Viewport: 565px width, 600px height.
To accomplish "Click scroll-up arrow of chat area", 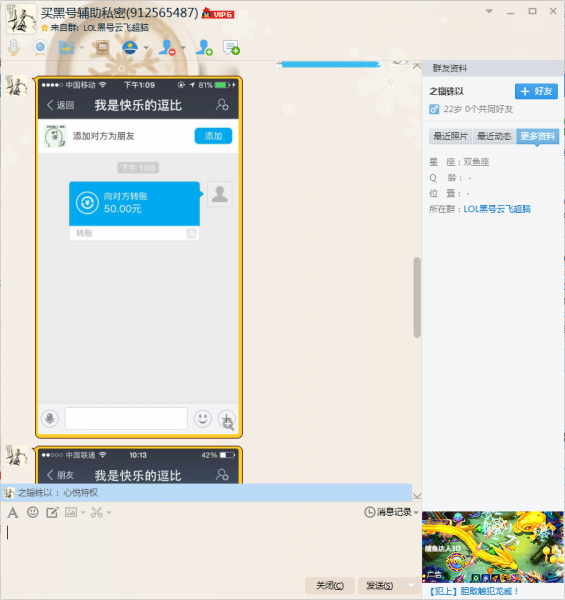I will point(417,66).
